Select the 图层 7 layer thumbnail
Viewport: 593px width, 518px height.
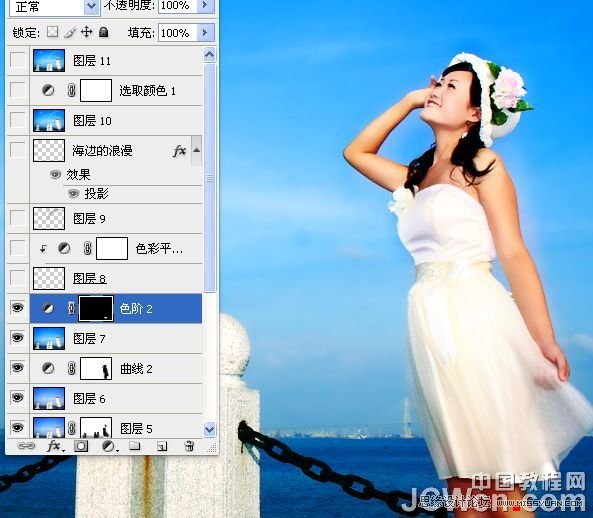[x=49, y=338]
